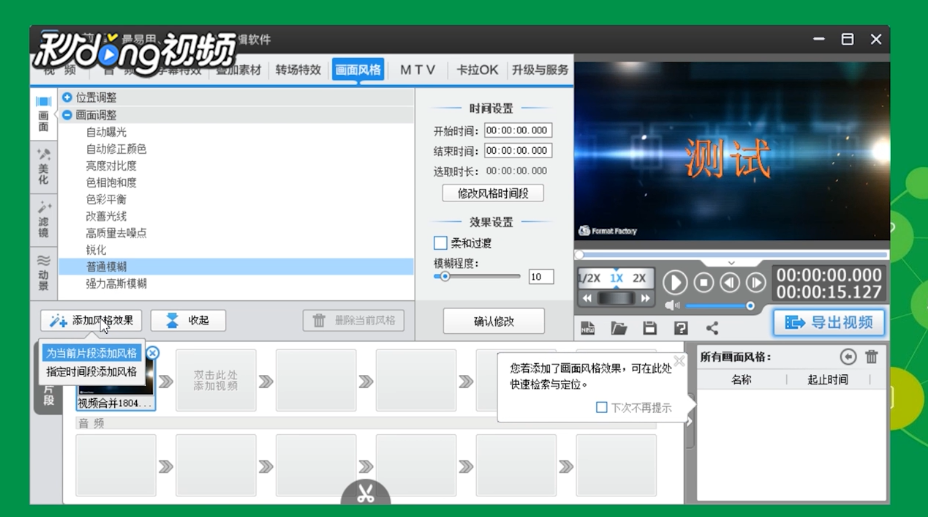
Task: Select 自动曝光 effect
Action: 106,132
